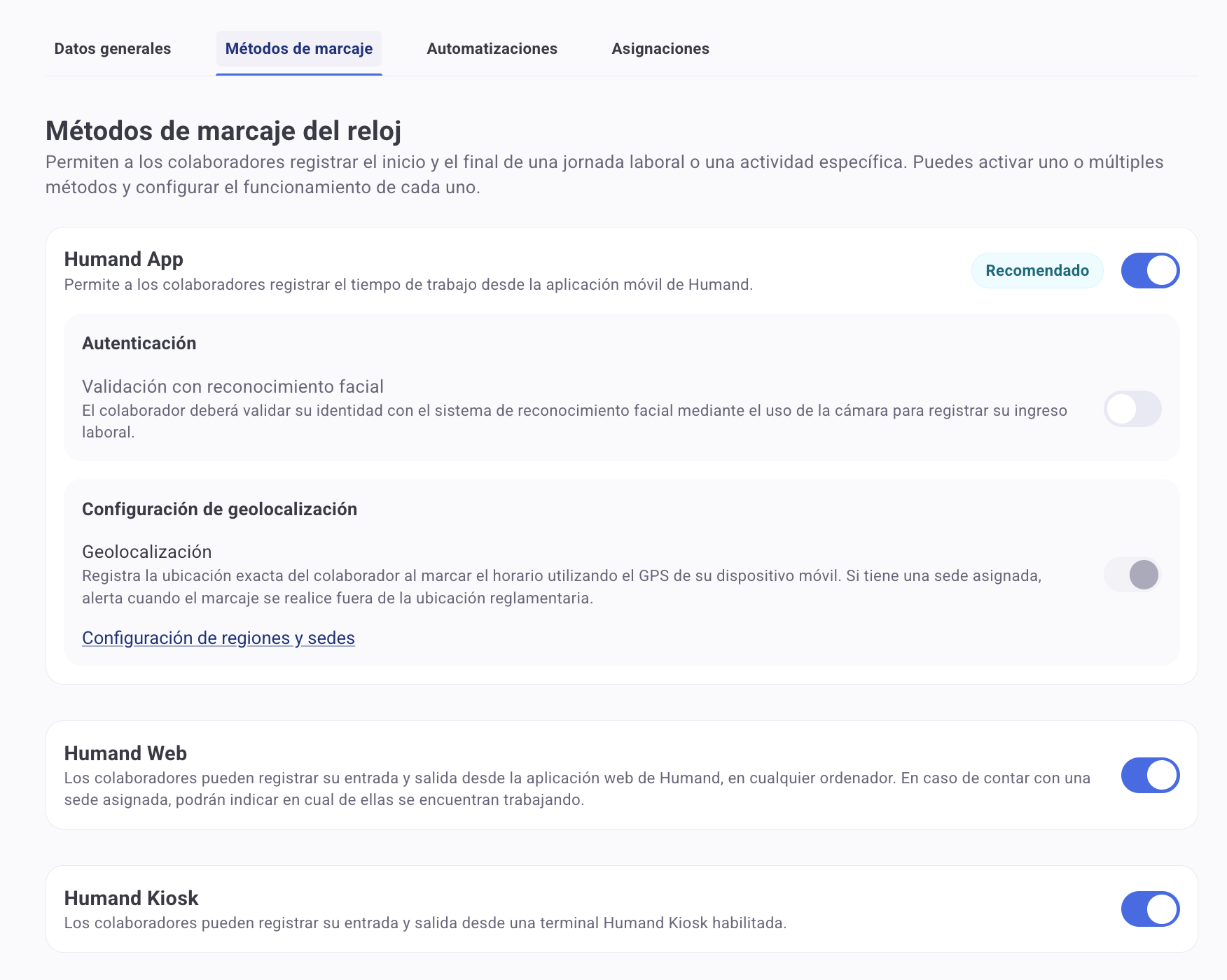Switch off the Humand Kiosk toggle

click(1150, 909)
